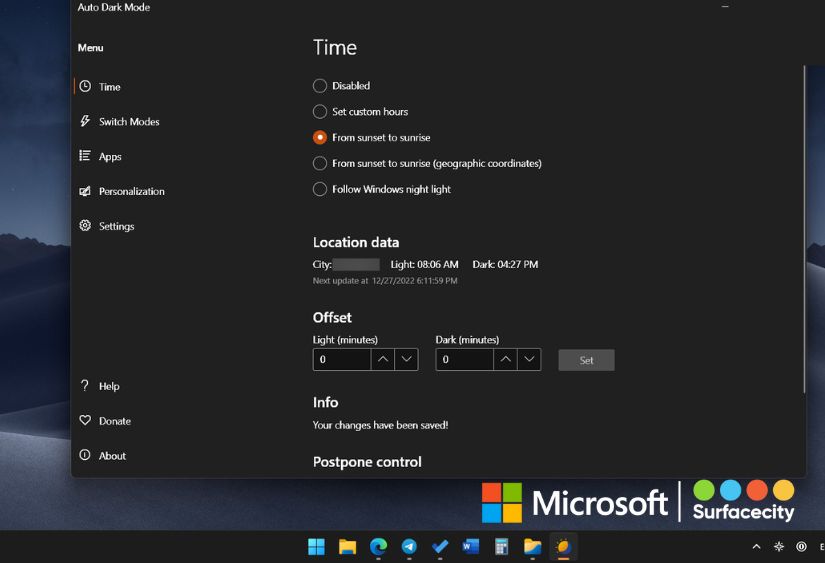Image resolution: width=825 pixels, height=563 pixels.
Task: Increase the Light minutes offset
Action: [x=383, y=360]
